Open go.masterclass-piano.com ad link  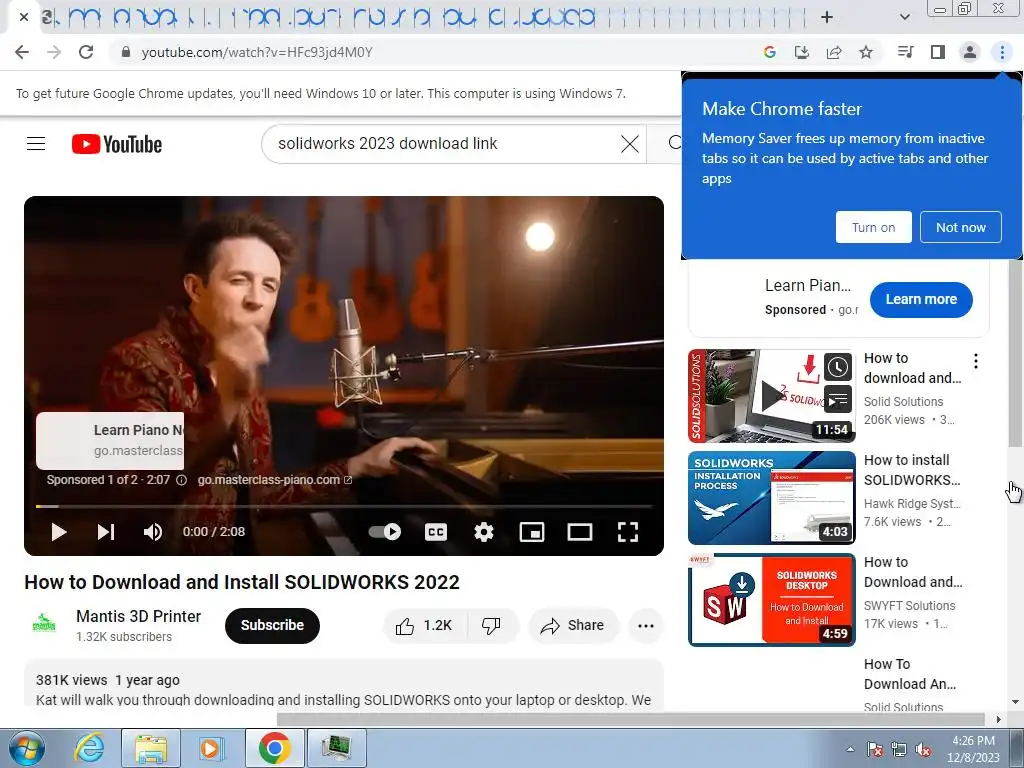tap(274, 480)
